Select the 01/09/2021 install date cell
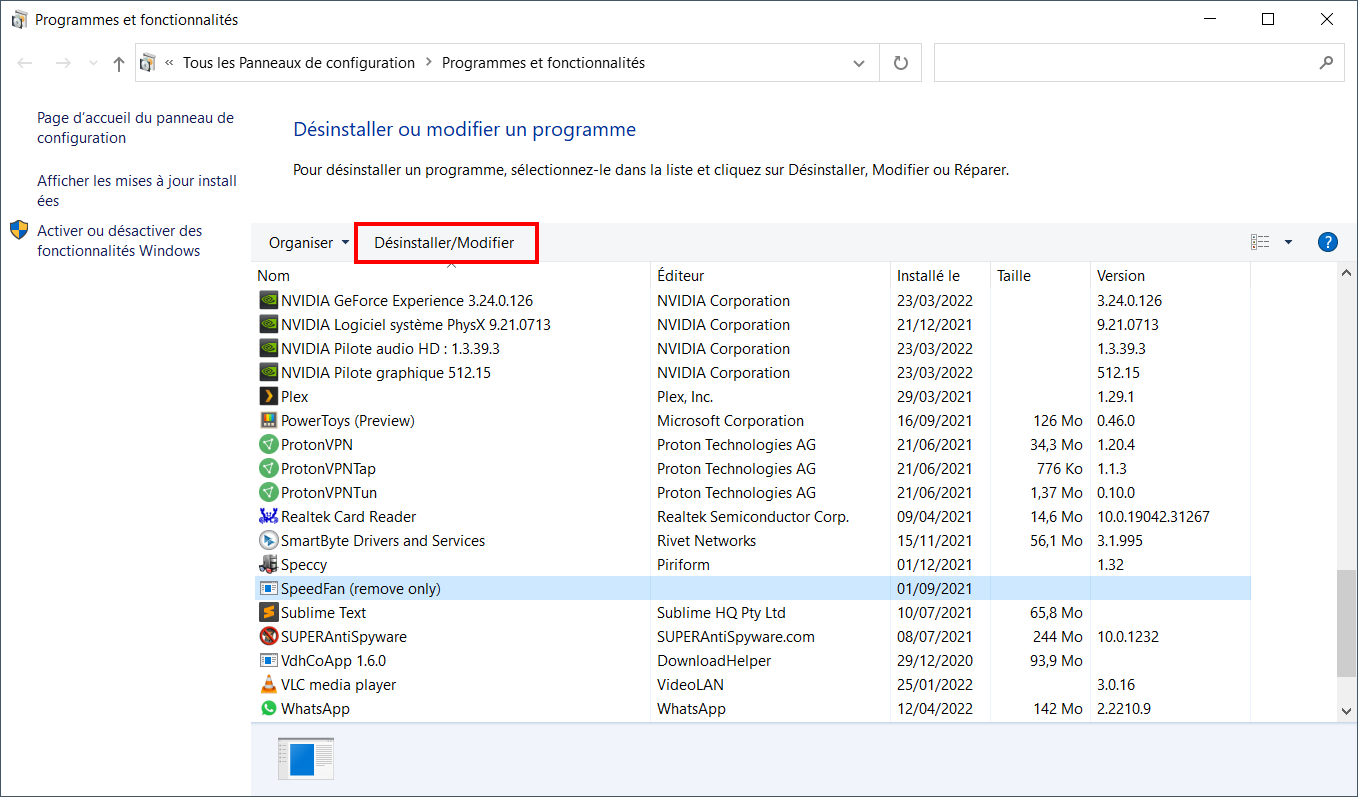1358x797 pixels. (935, 589)
